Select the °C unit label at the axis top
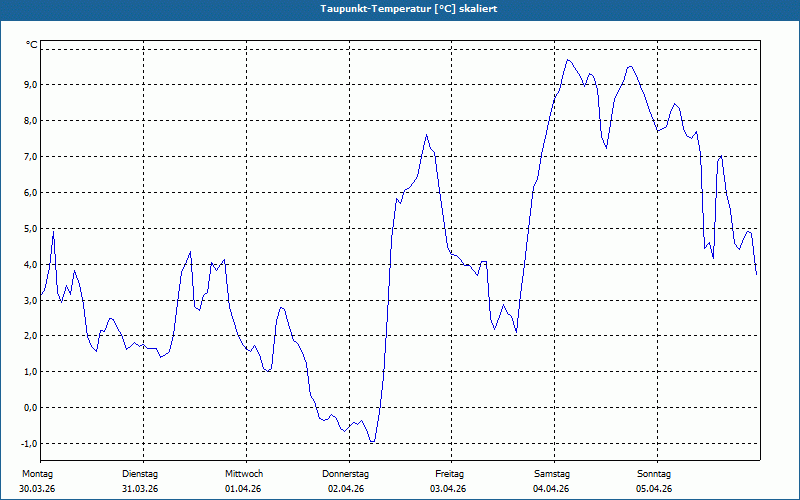 [32, 45]
